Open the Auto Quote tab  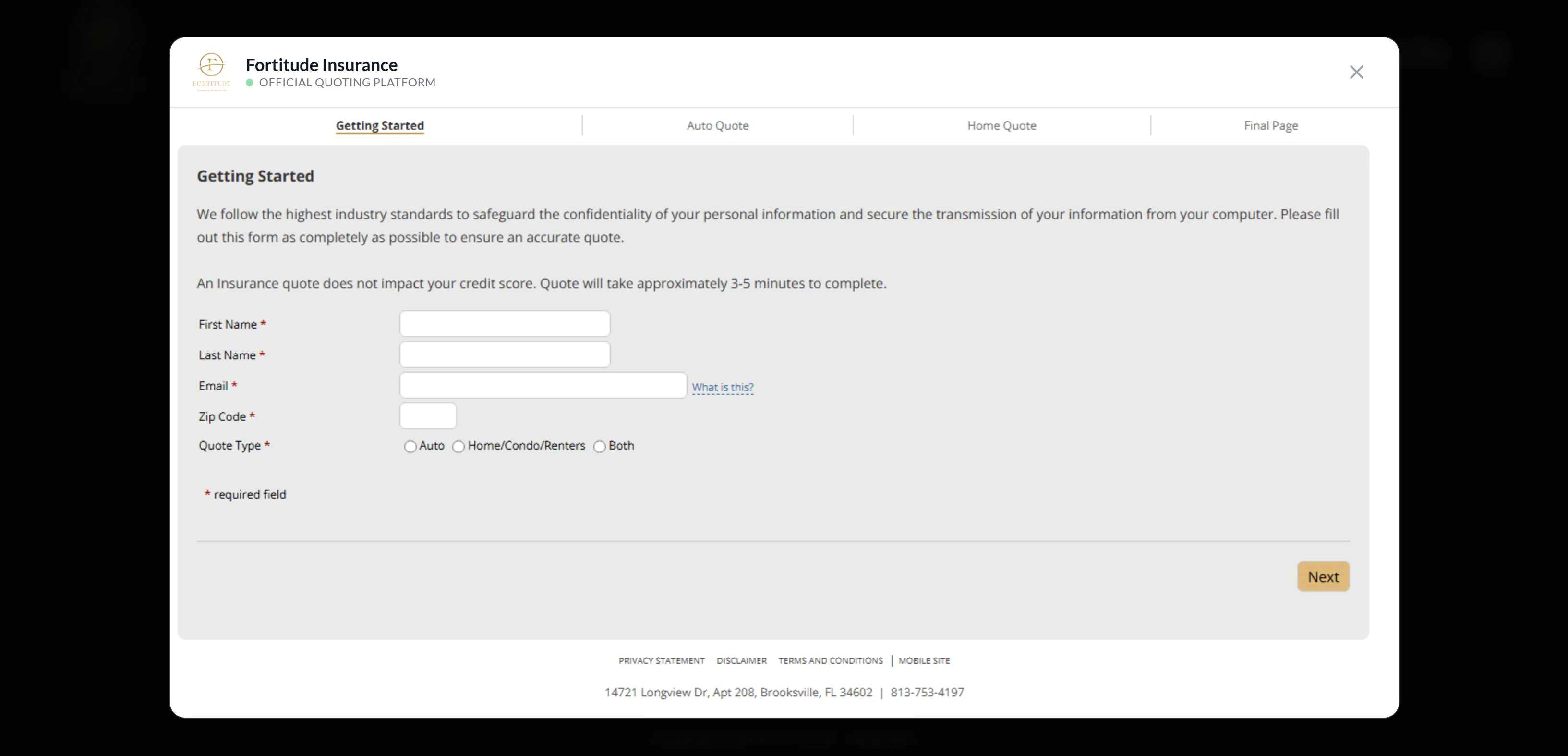[x=717, y=125]
